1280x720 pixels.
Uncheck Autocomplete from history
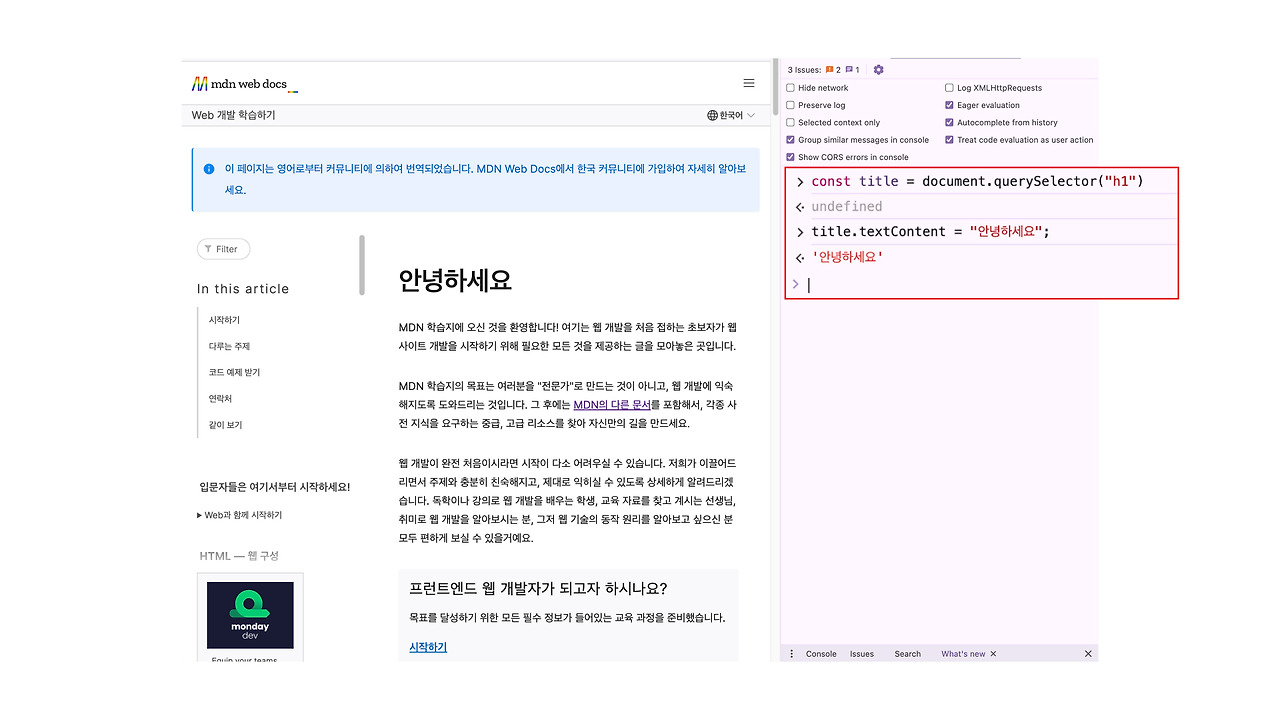pyautogui.click(x=950, y=122)
